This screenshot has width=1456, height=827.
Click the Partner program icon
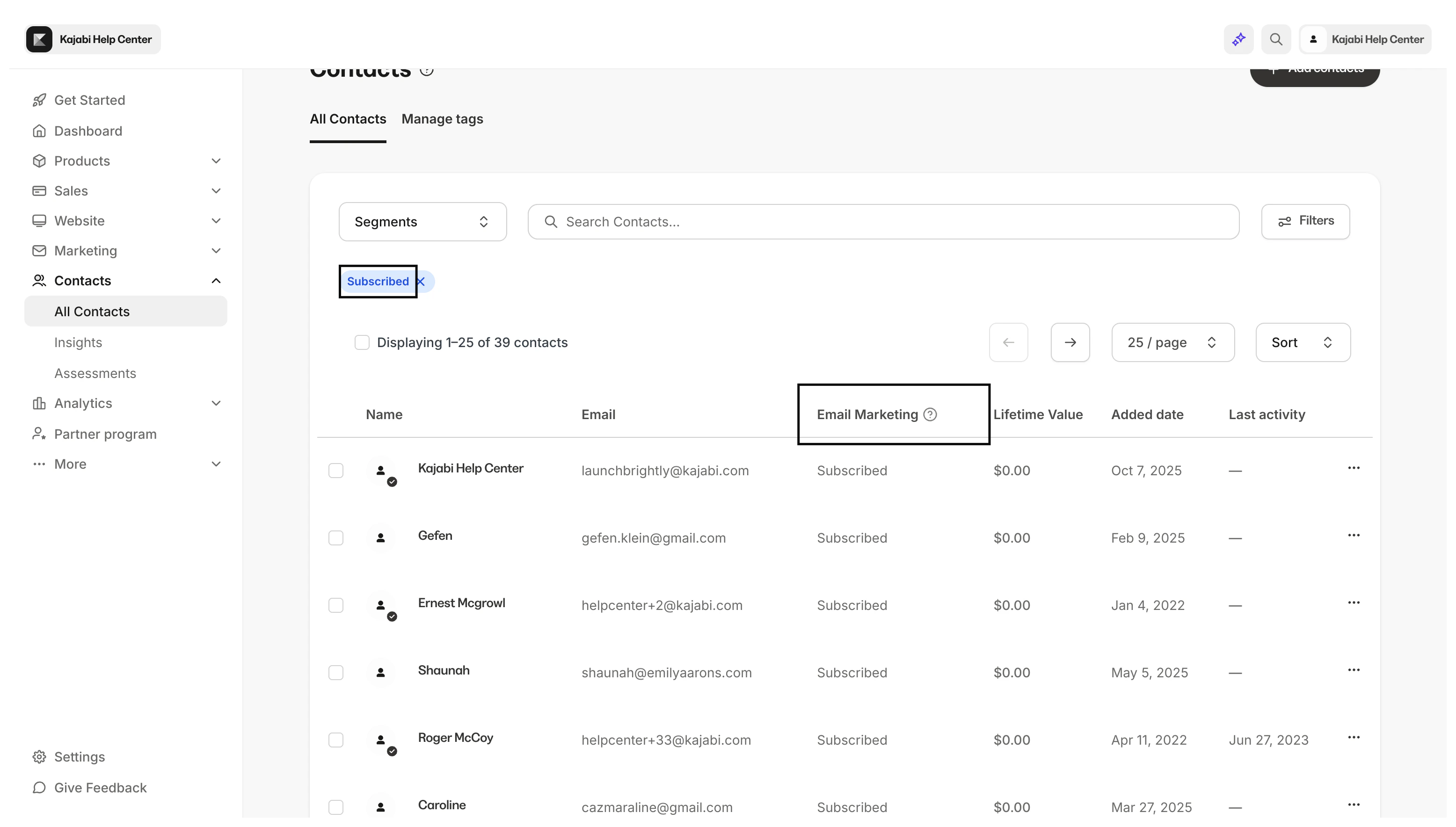39,434
